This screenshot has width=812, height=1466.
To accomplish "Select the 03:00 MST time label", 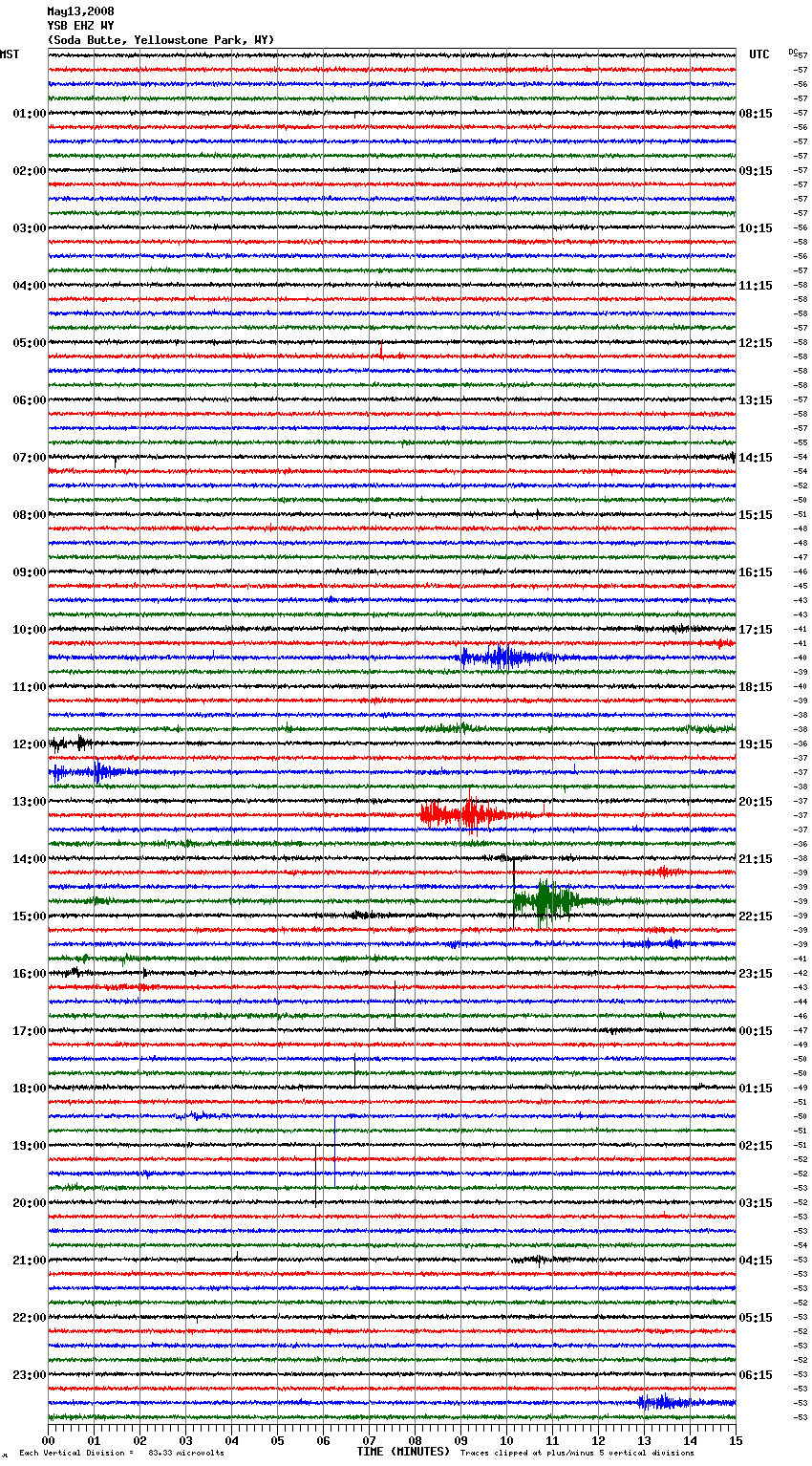I will [29, 228].
